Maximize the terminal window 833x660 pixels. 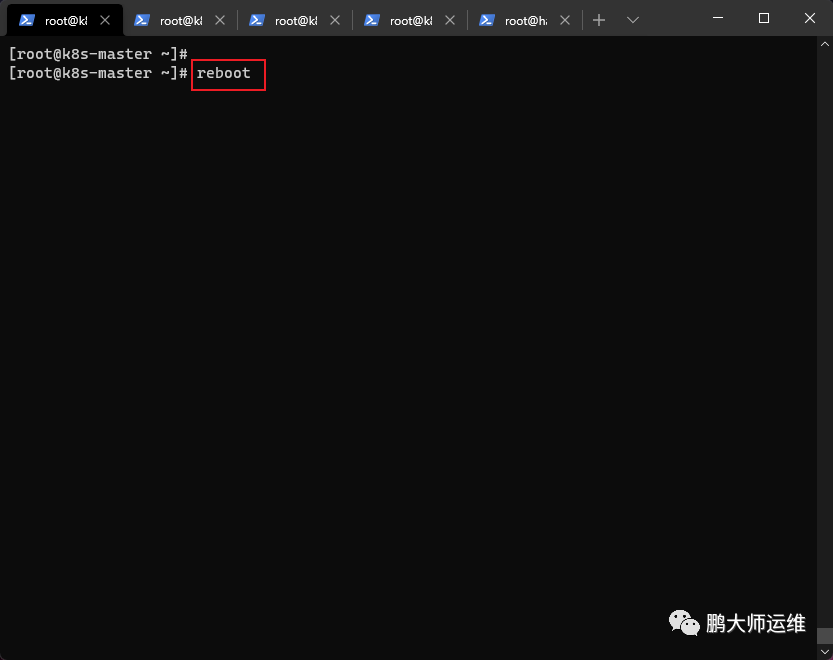click(x=764, y=19)
